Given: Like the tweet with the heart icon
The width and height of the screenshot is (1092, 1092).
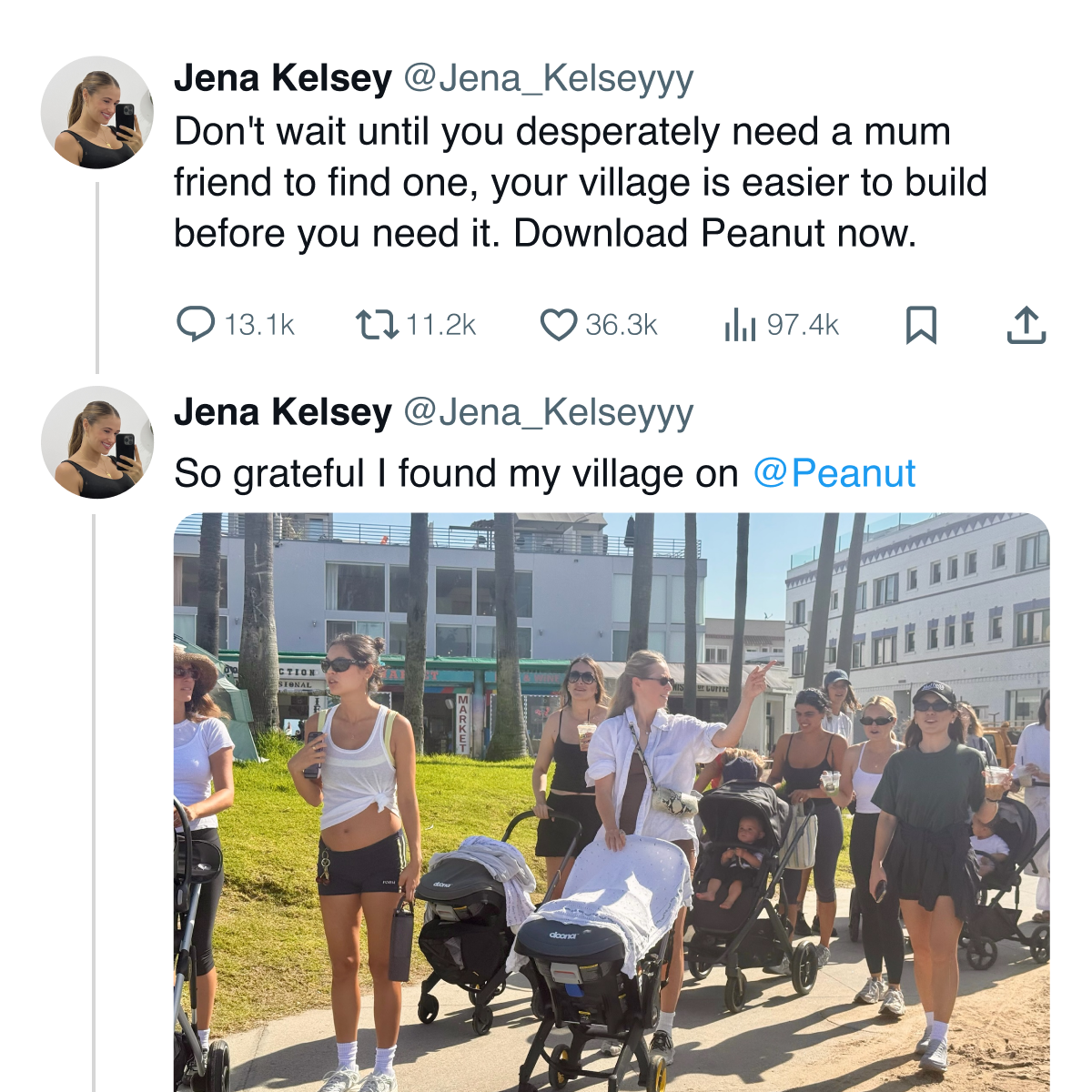Looking at the screenshot, I should pos(559,325).
